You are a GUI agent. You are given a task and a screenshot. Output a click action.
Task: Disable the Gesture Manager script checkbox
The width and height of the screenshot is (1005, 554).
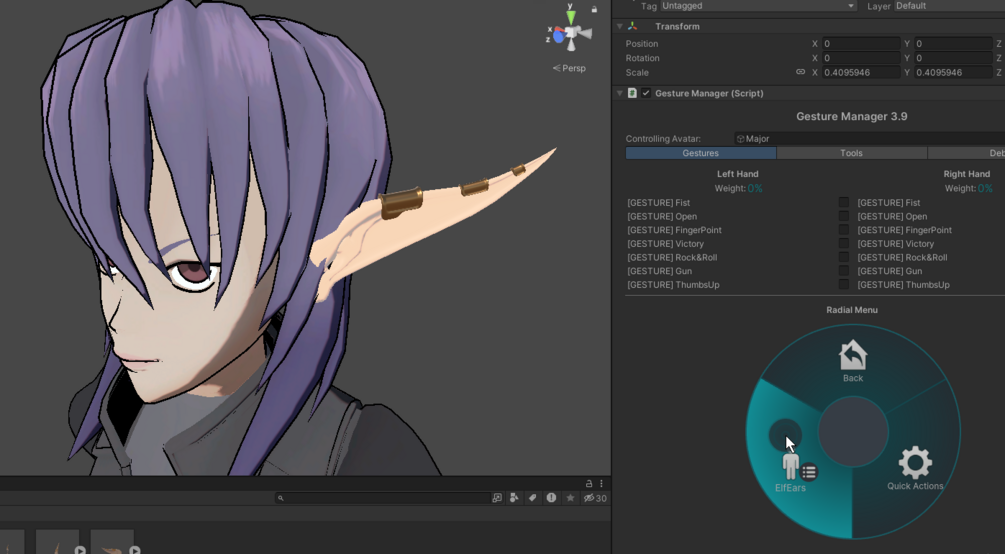pos(646,93)
